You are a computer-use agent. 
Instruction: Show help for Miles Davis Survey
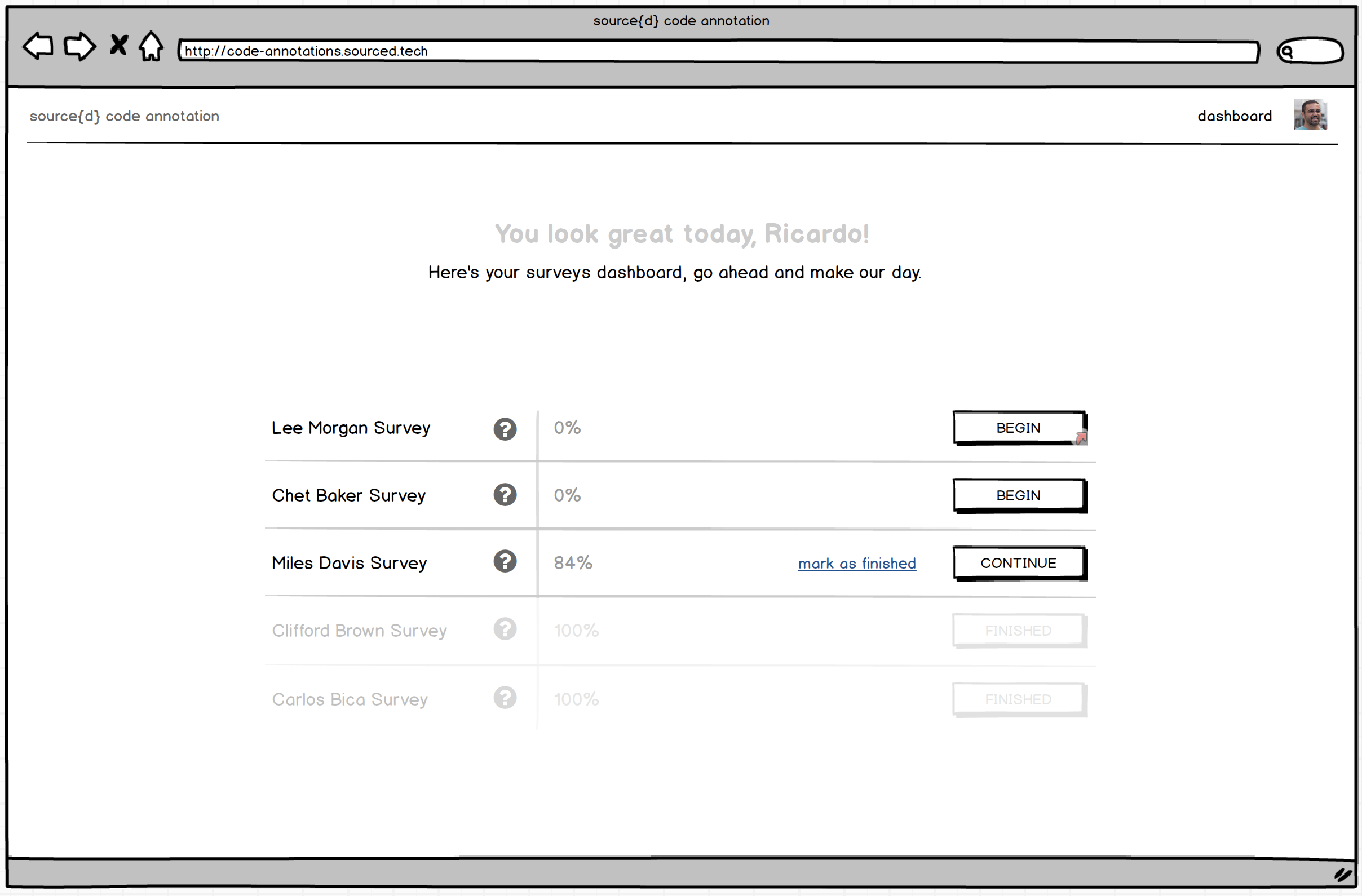click(x=505, y=561)
